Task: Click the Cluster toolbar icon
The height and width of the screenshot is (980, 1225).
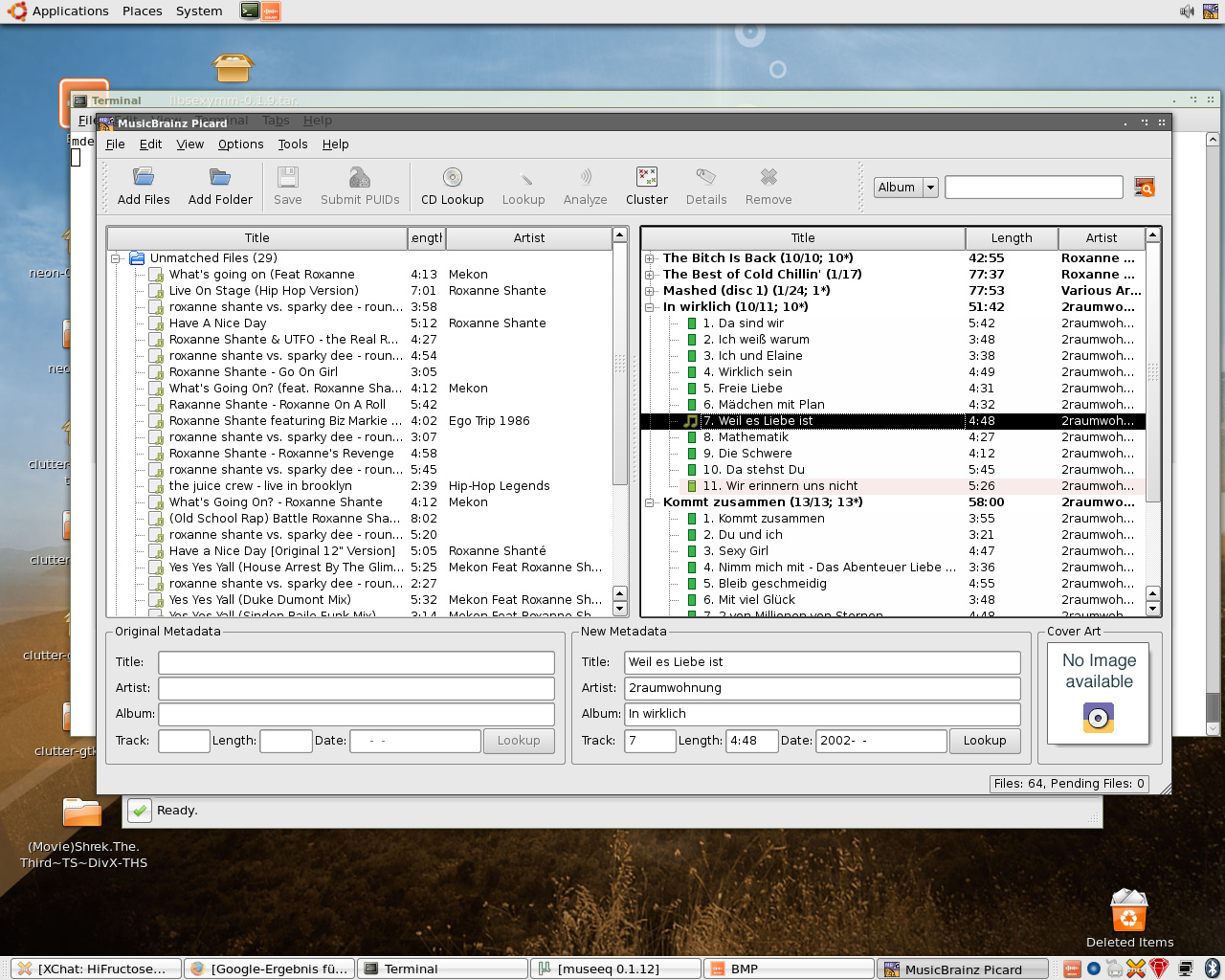Action: tap(647, 177)
